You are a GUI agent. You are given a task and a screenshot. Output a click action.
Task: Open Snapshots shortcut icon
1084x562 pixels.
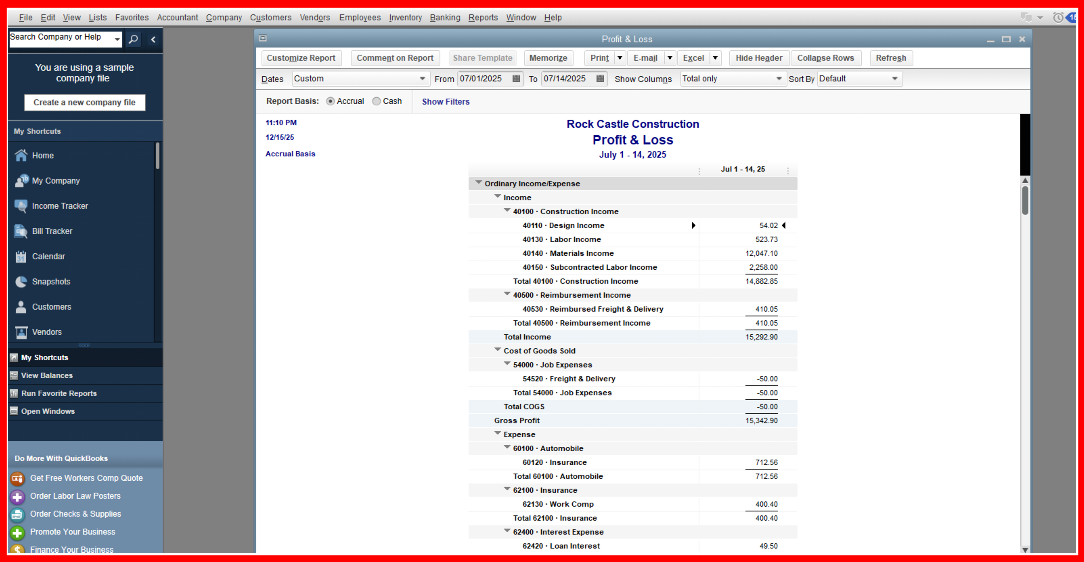coord(21,281)
